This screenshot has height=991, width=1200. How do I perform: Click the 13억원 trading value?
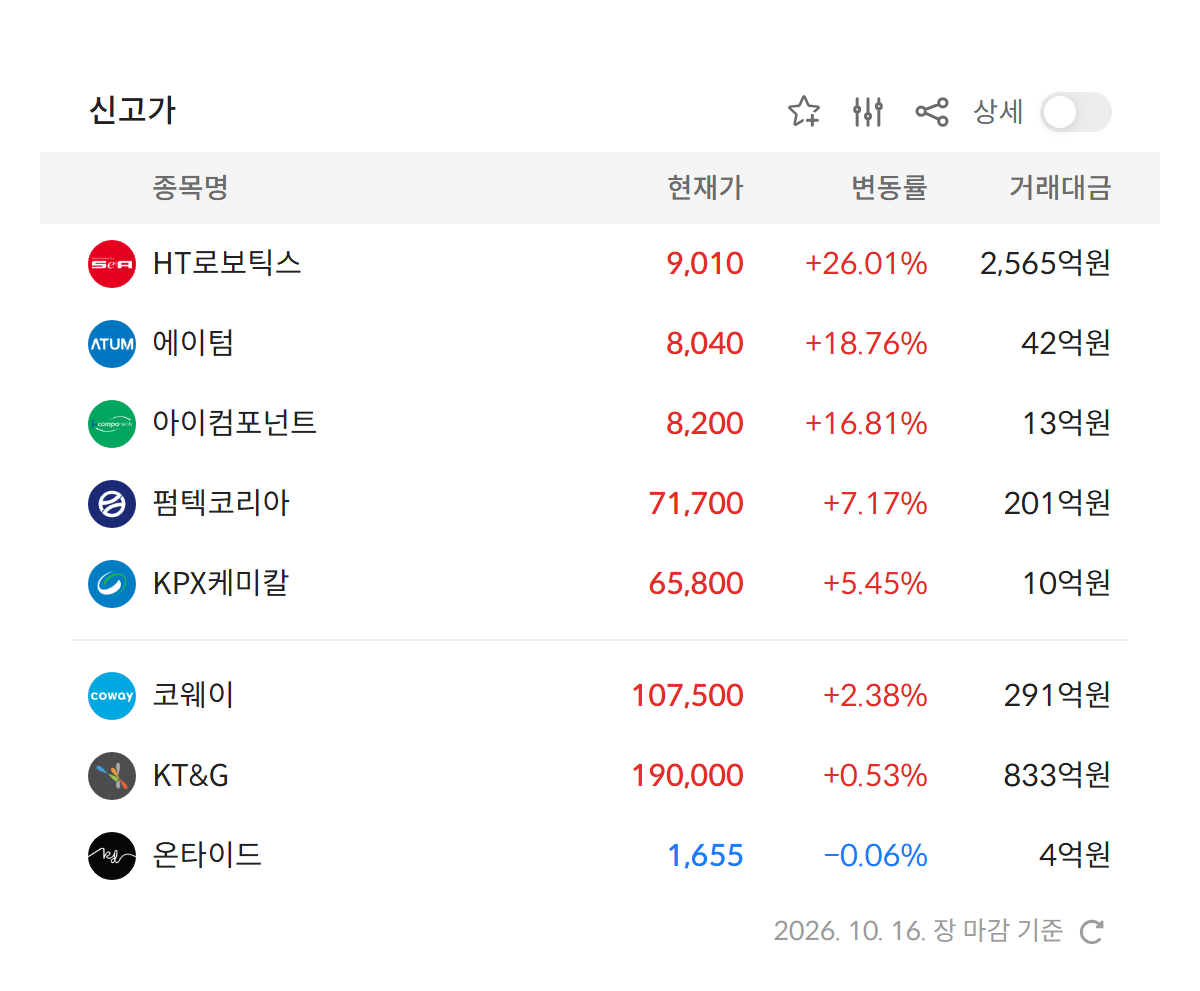pyautogui.click(x=1066, y=424)
